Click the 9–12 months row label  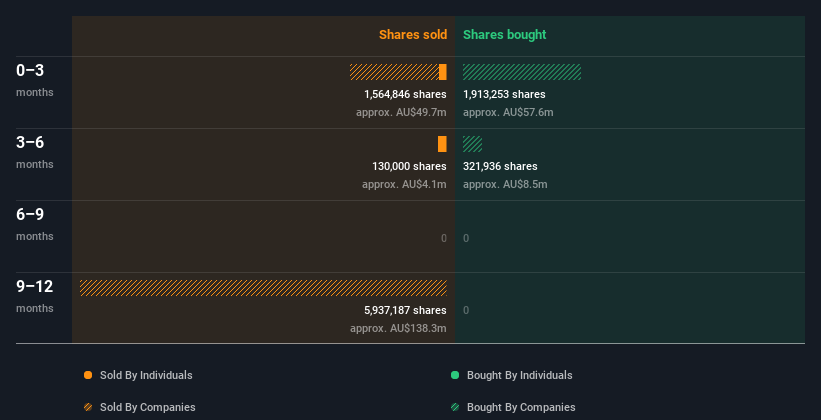35,296
